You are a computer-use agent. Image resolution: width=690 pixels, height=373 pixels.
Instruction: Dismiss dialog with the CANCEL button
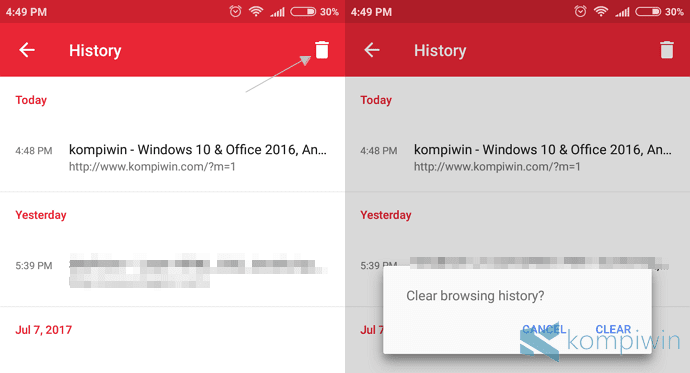(x=544, y=329)
